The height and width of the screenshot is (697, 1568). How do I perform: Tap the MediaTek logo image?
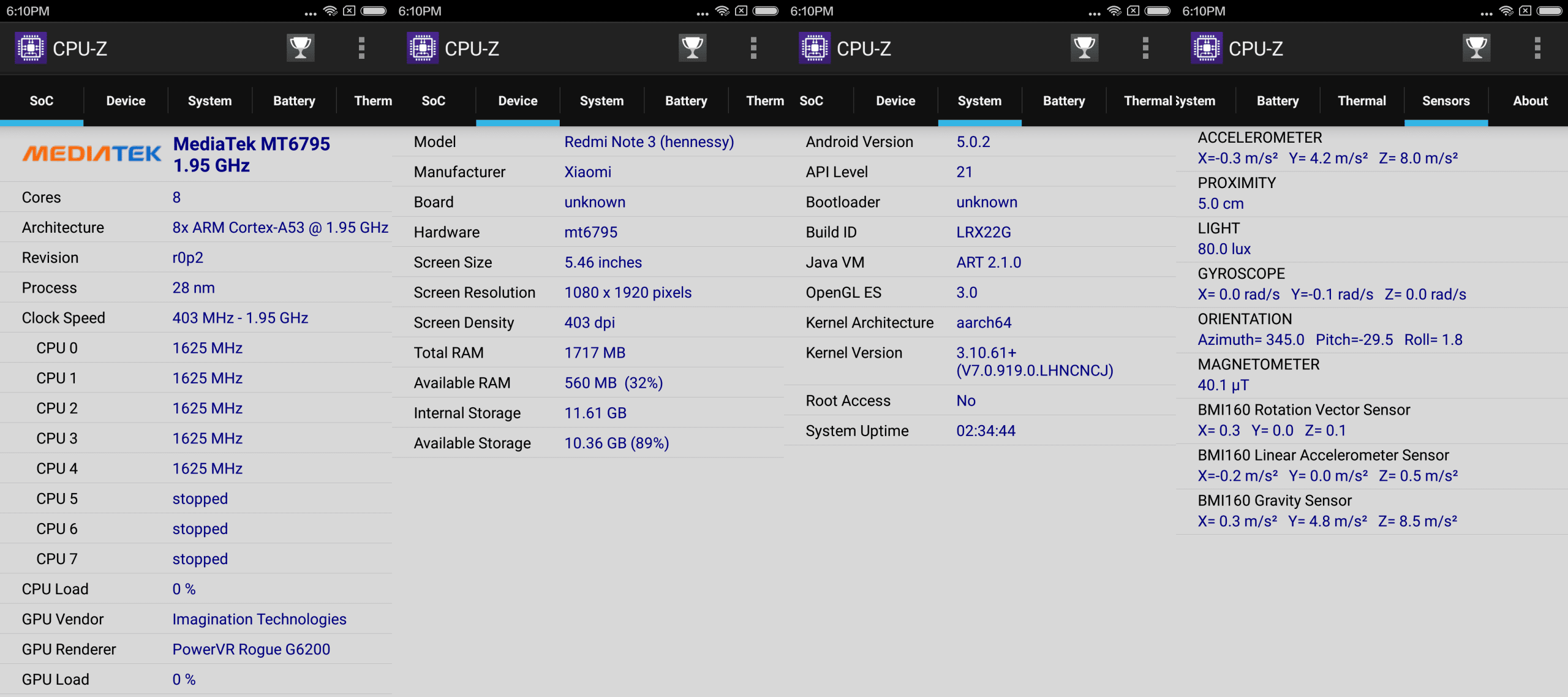tap(92, 153)
